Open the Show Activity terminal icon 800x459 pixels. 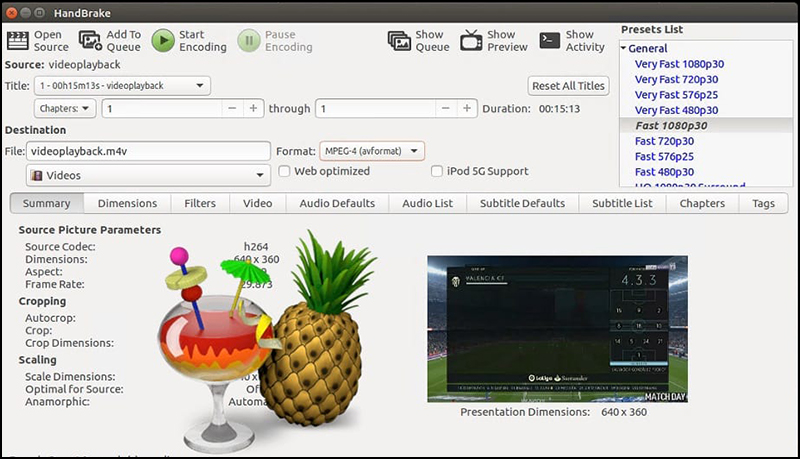coord(549,40)
